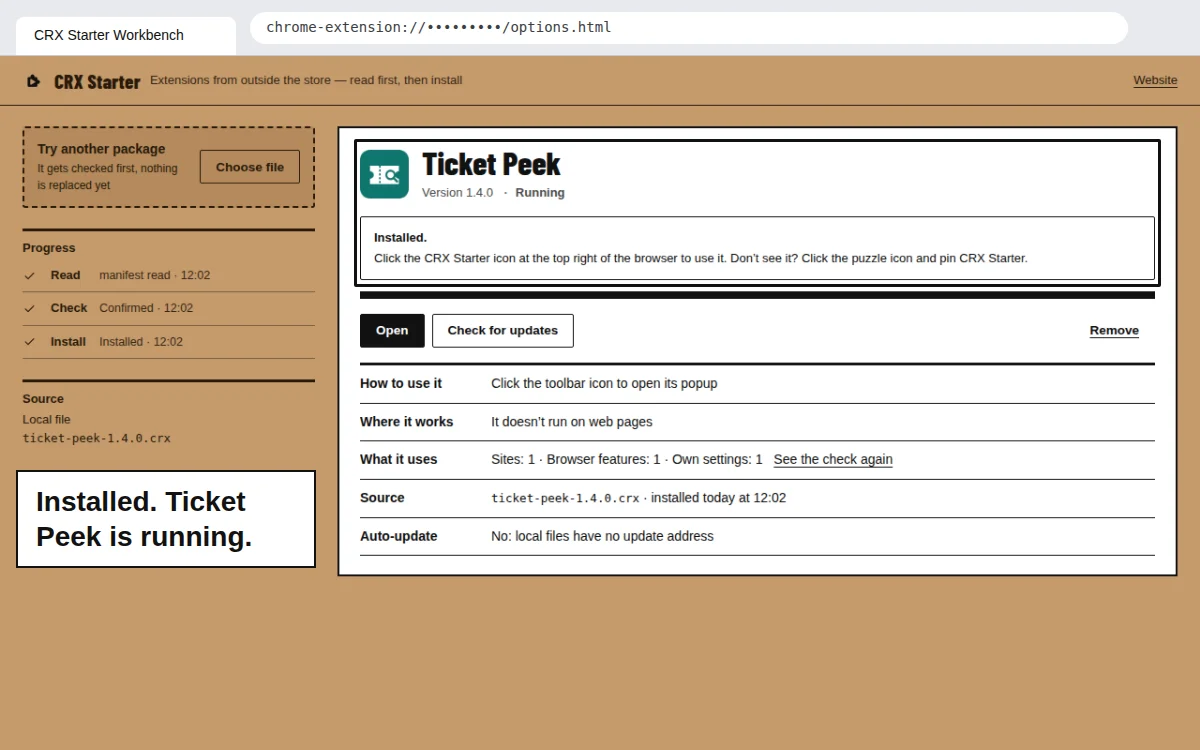Click the Progress section heading

click(x=49, y=248)
